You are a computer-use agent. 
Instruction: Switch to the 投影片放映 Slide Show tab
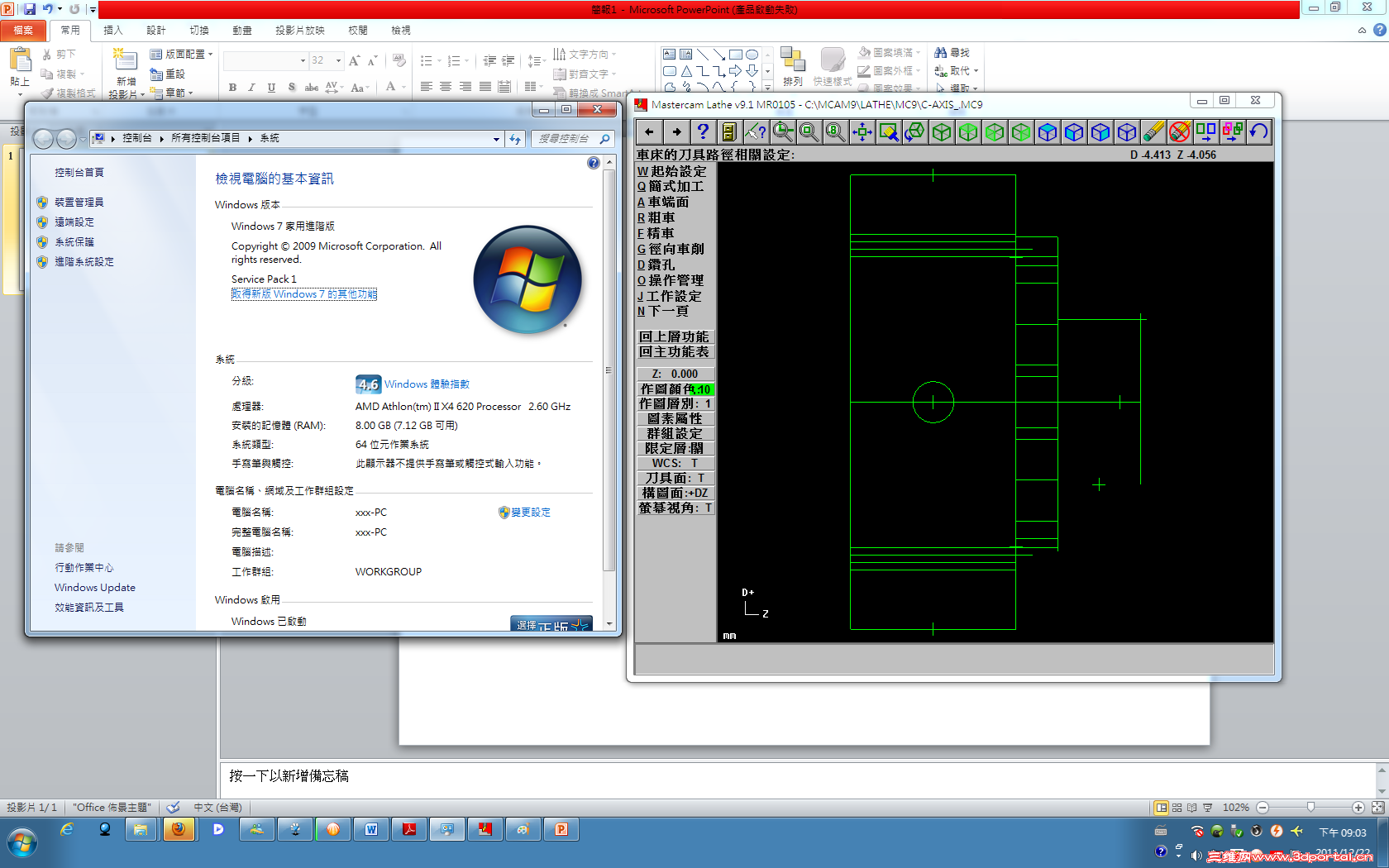pos(300,31)
